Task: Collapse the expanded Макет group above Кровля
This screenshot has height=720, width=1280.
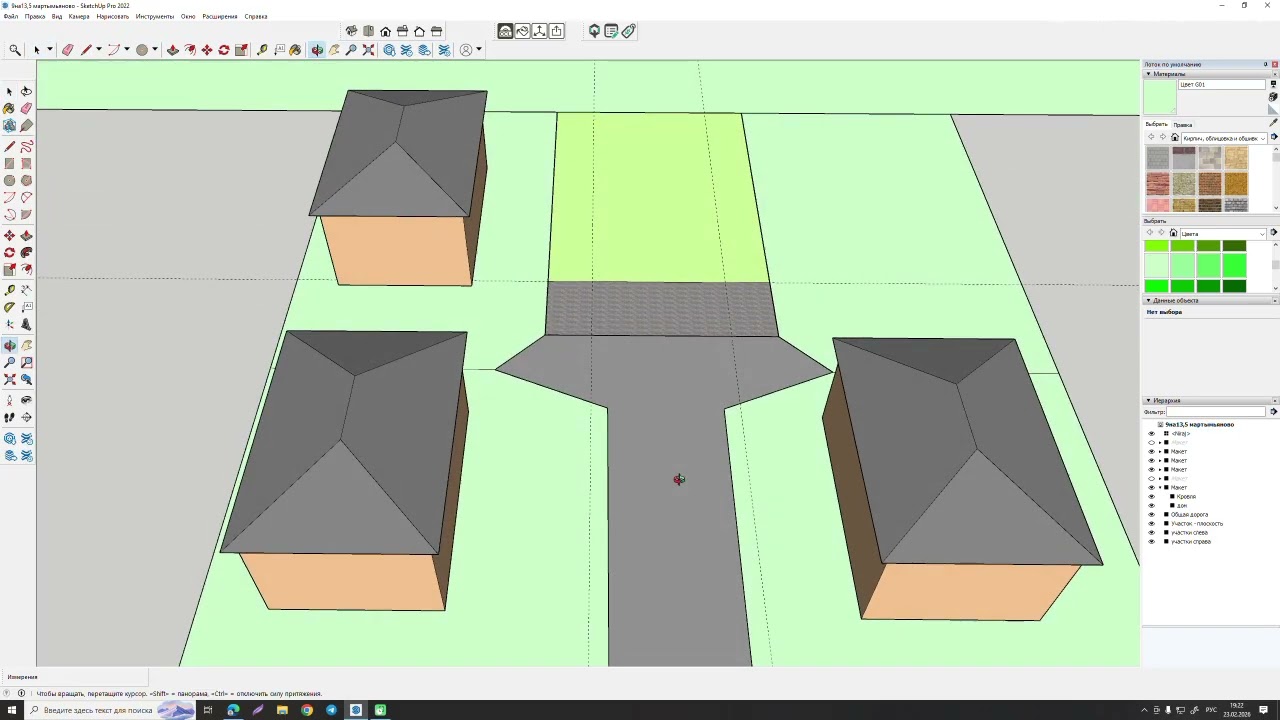Action: tap(1160, 488)
